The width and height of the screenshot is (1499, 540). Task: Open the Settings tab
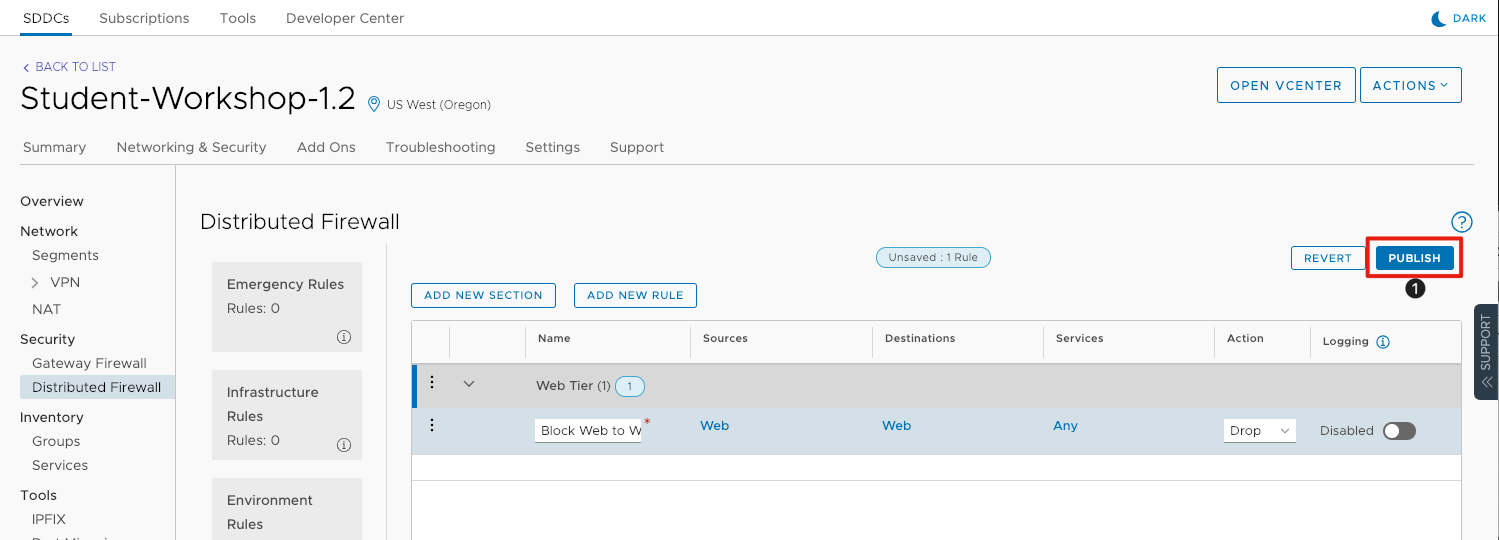tap(553, 147)
